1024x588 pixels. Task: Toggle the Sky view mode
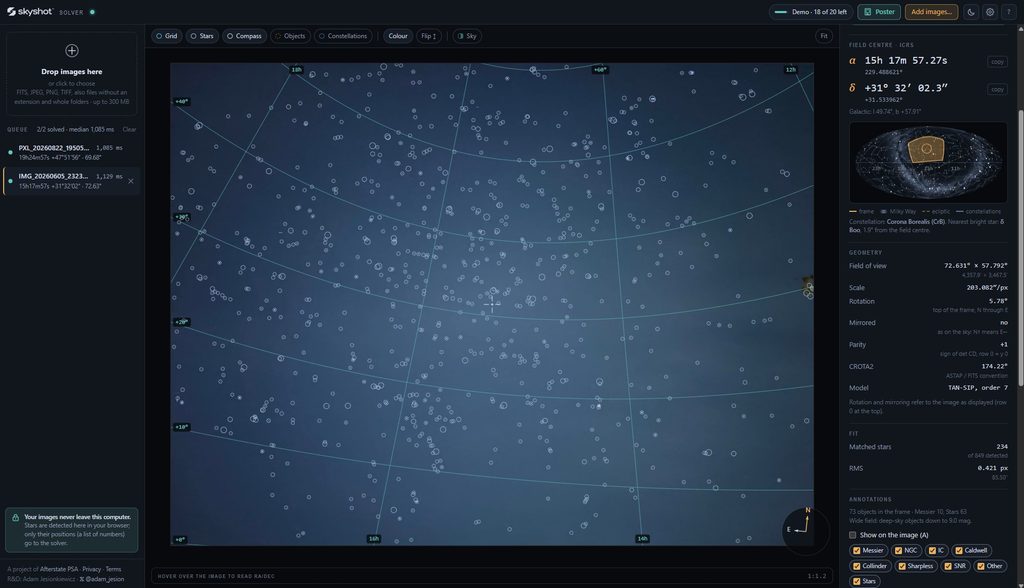[467, 36]
